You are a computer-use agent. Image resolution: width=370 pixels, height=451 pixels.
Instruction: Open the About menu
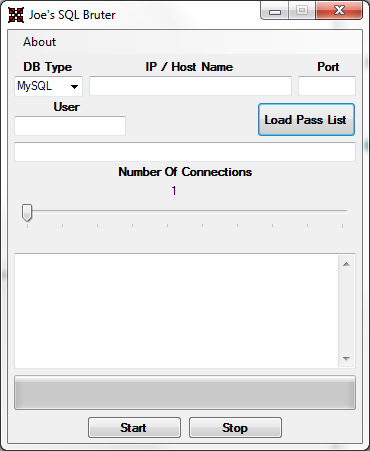point(39,42)
